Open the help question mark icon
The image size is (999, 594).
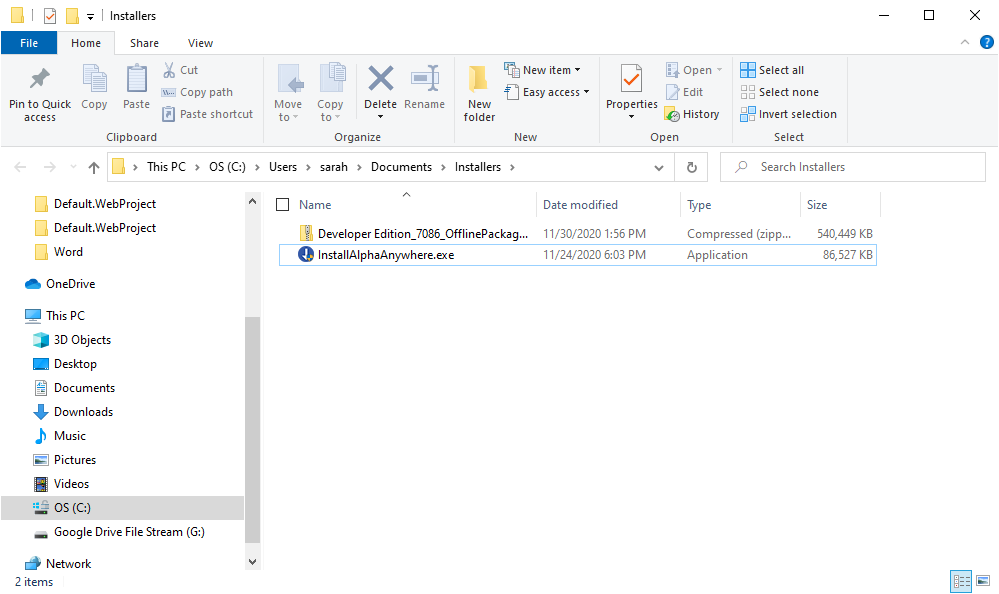point(986,43)
